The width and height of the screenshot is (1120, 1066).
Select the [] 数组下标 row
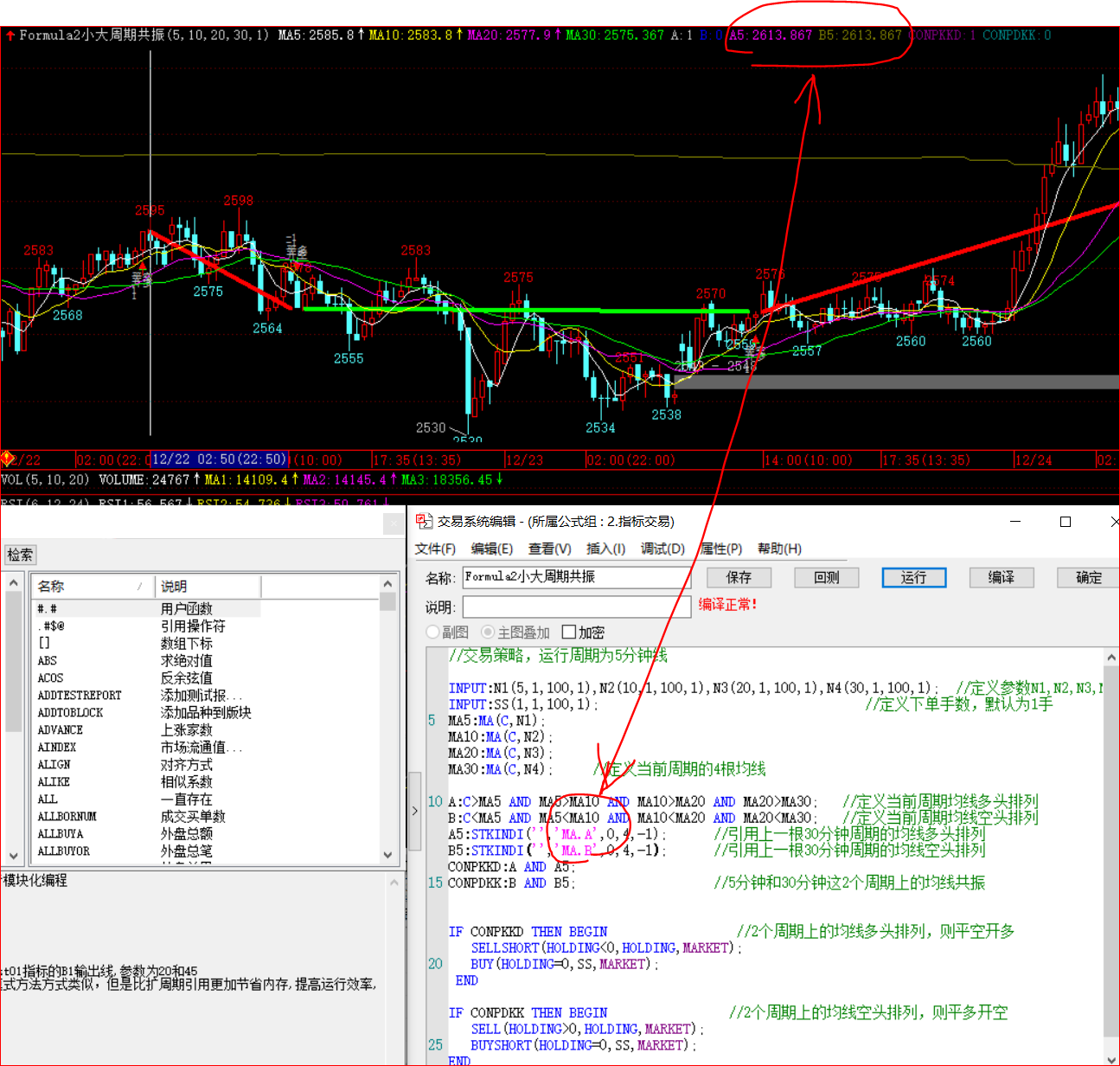click(x=146, y=643)
